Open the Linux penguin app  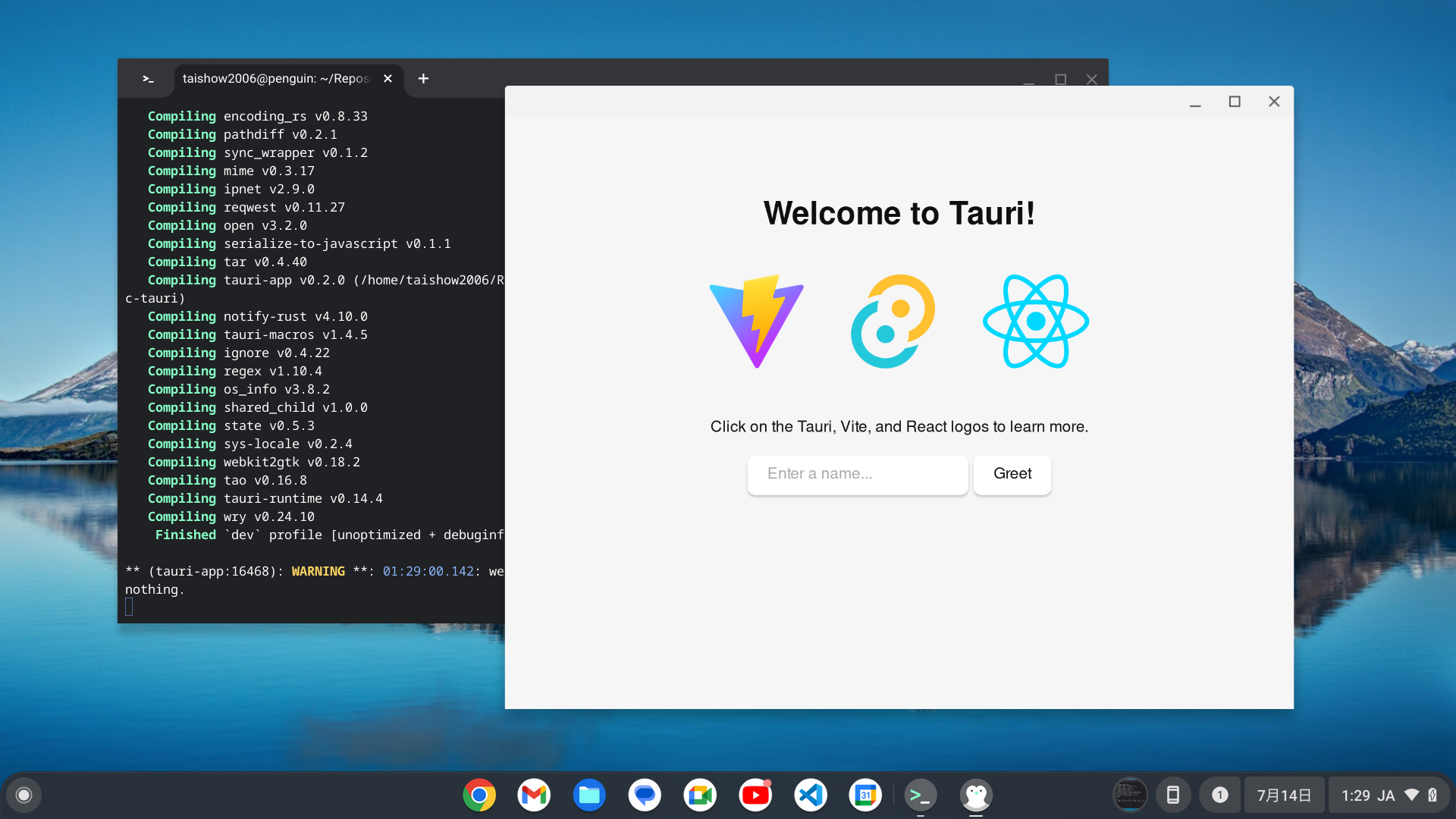click(976, 795)
